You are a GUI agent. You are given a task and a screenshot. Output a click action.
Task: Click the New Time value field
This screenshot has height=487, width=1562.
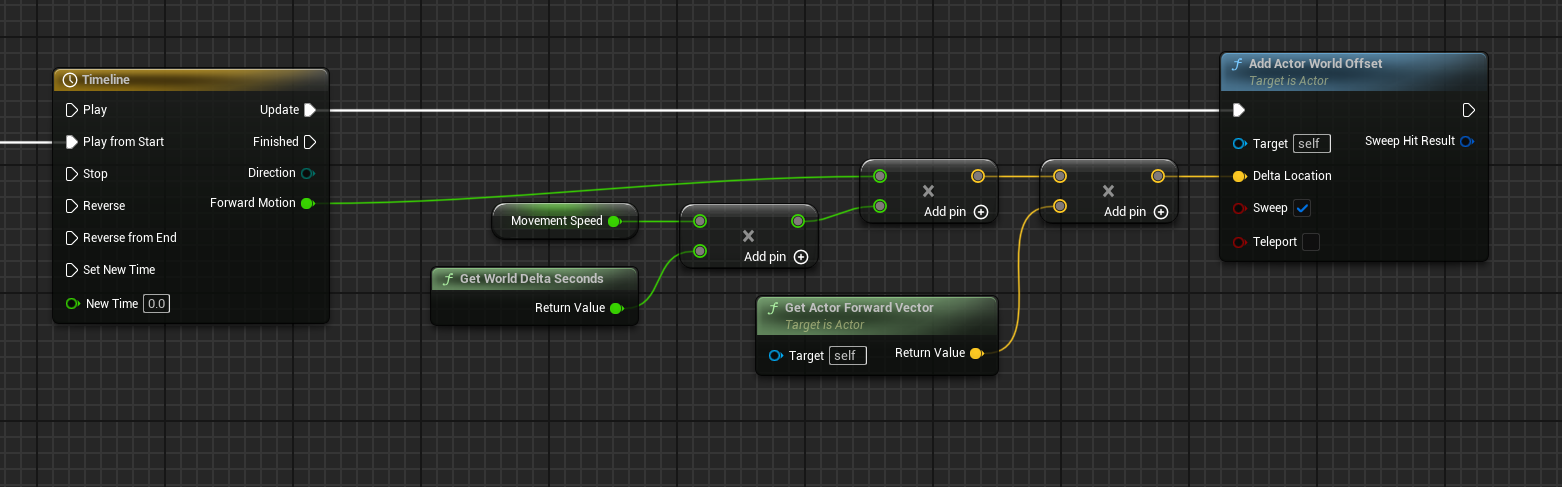pyautogui.click(x=156, y=303)
